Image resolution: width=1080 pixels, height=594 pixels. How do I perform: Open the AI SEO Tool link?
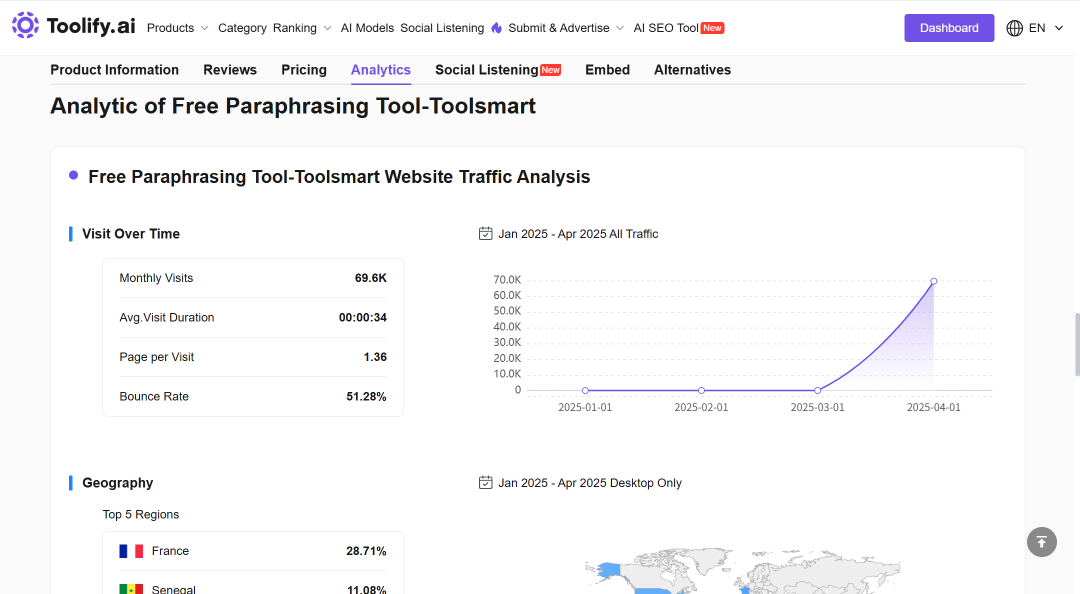click(x=666, y=28)
